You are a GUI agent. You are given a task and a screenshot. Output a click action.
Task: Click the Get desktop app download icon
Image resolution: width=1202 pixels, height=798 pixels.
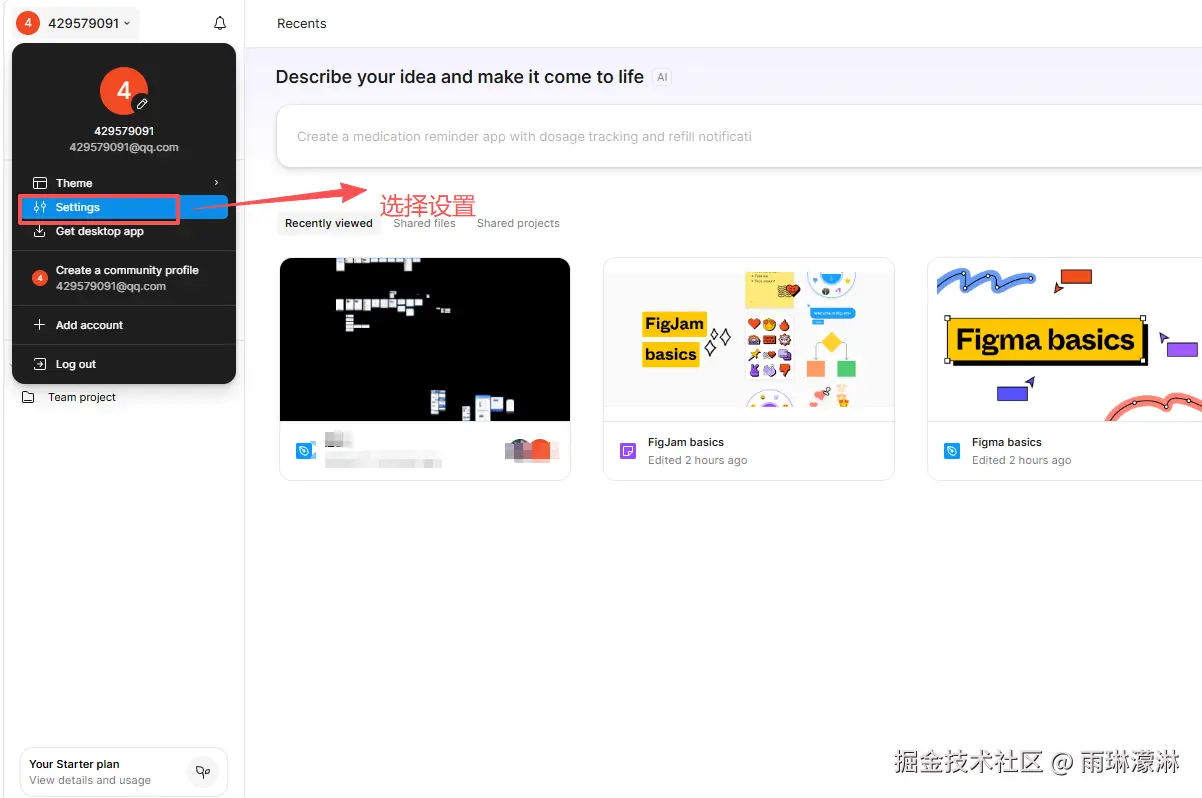click(x=40, y=231)
